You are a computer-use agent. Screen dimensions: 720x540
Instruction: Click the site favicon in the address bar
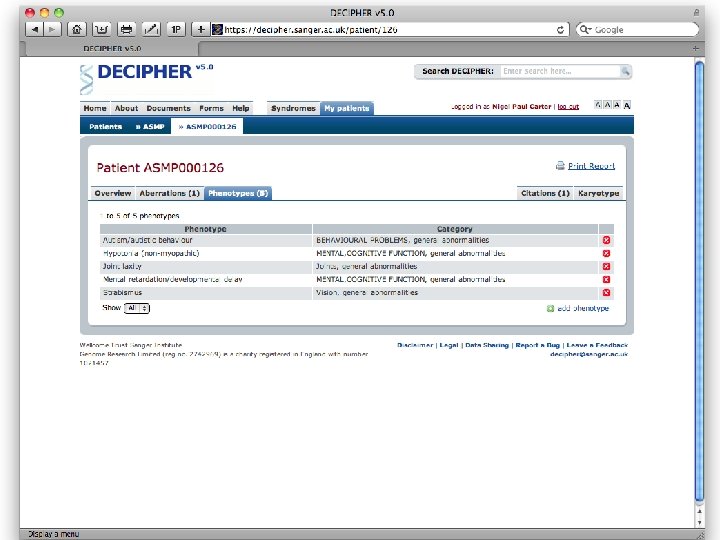pyautogui.click(x=217, y=30)
